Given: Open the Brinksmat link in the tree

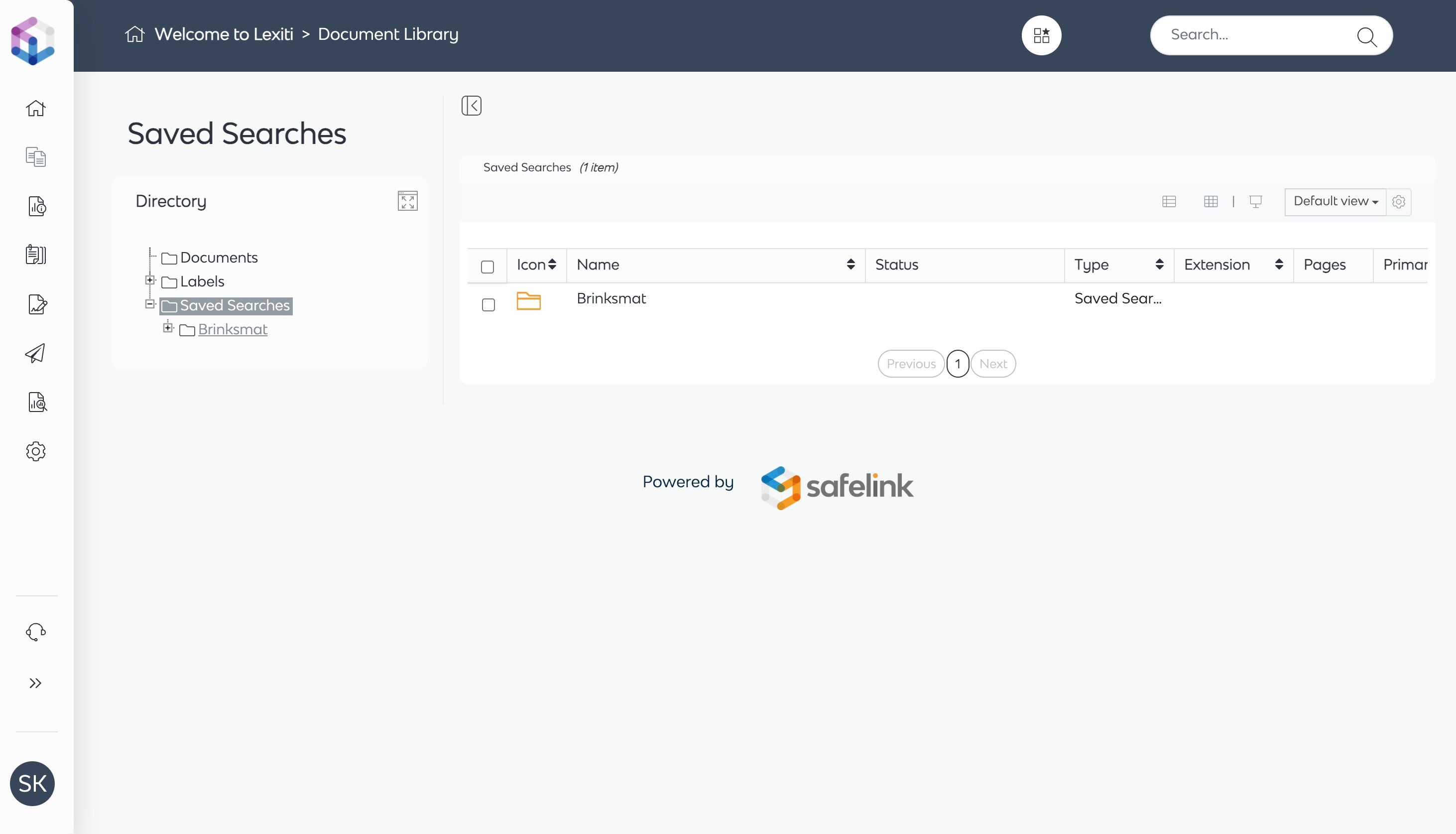Looking at the screenshot, I should 233,329.
